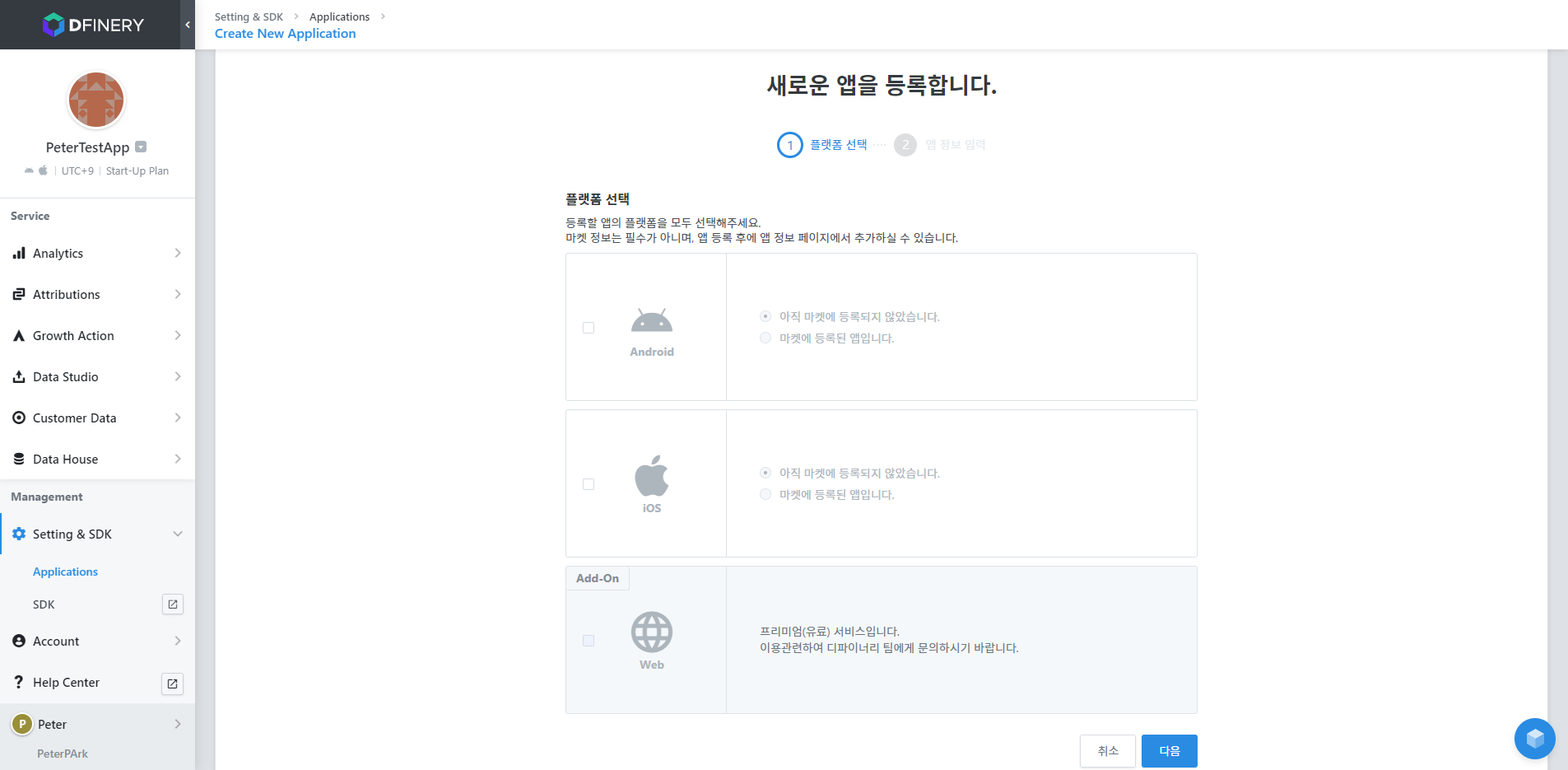Open SDK external link icon
This screenshot has width=1568, height=770.
pyautogui.click(x=173, y=604)
